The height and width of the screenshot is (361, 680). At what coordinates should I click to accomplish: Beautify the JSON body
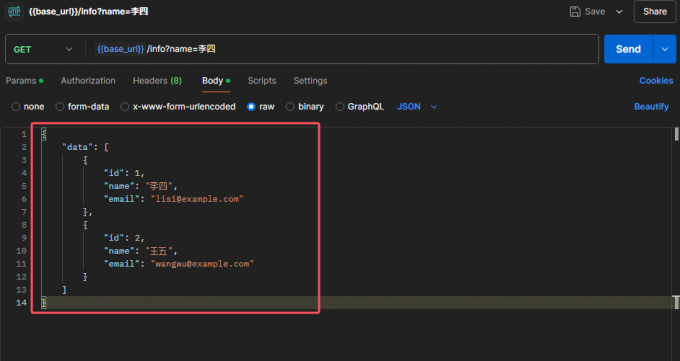coord(651,107)
